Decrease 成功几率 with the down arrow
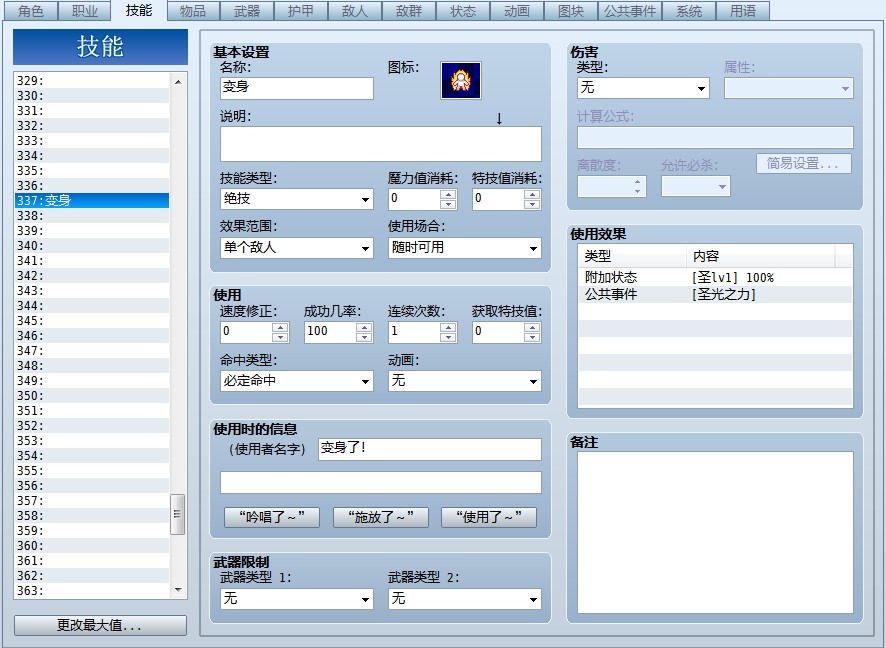886x648 pixels. [x=364, y=337]
